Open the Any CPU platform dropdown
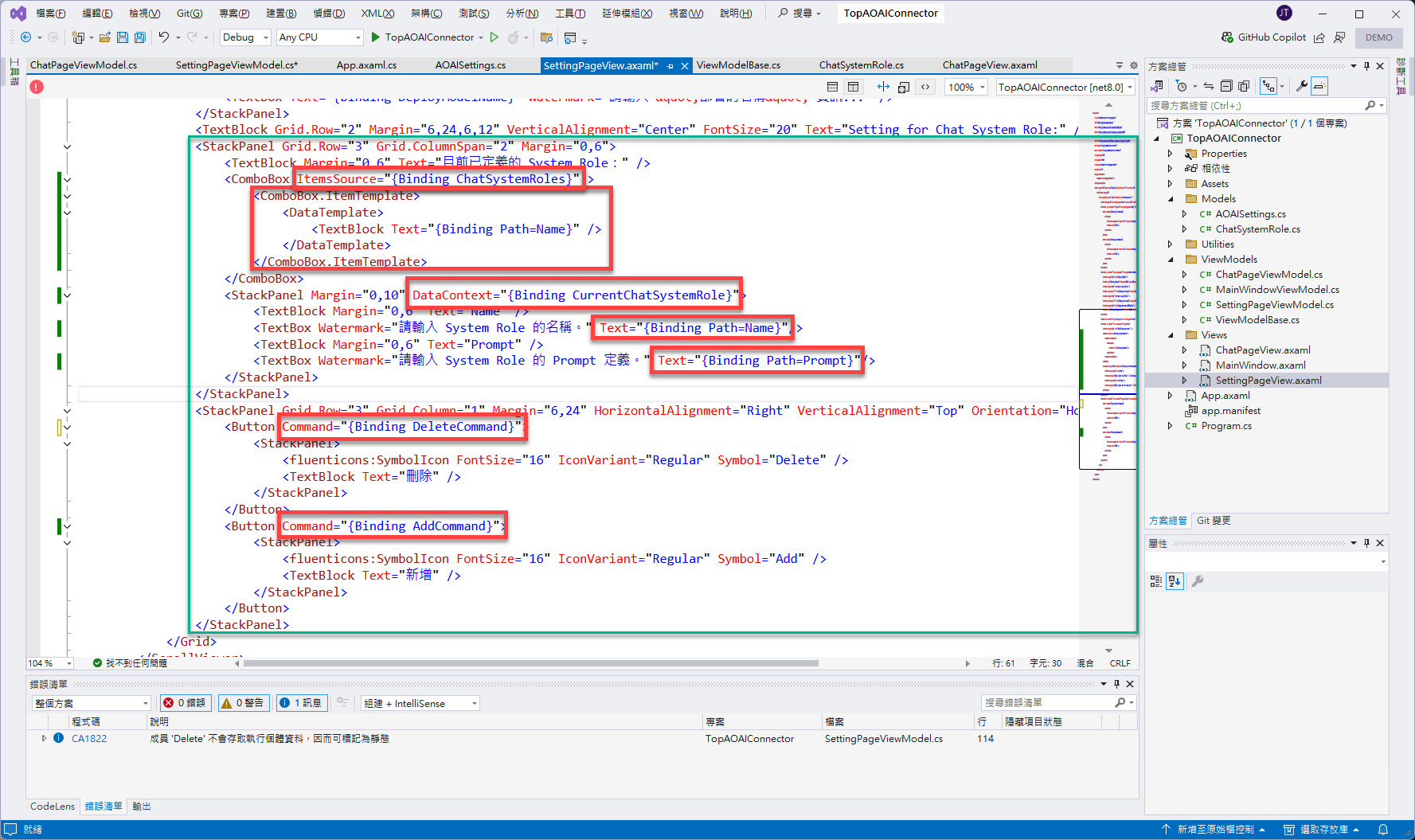The width and height of the screenshot is (1415, 840). pos(319,37)
